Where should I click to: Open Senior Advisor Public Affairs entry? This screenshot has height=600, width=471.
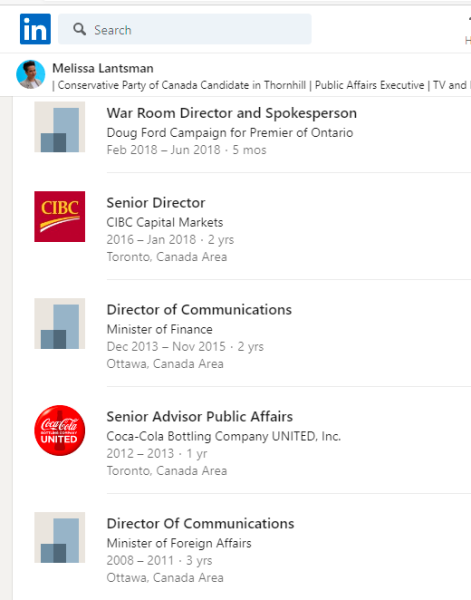coord(200,417)
